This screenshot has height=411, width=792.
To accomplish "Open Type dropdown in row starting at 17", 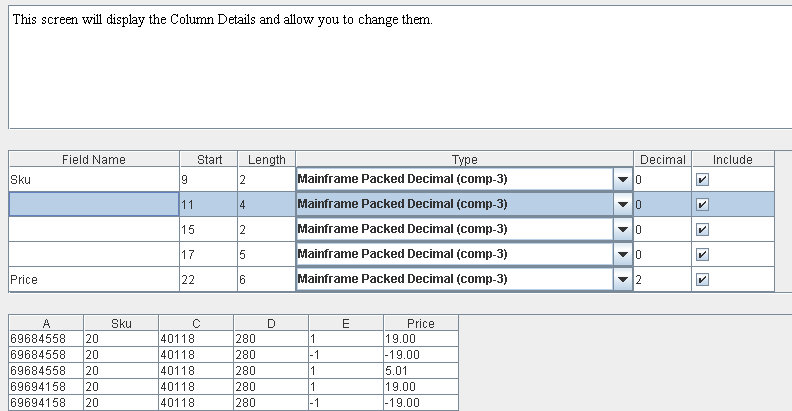I will tap(623, 255).
